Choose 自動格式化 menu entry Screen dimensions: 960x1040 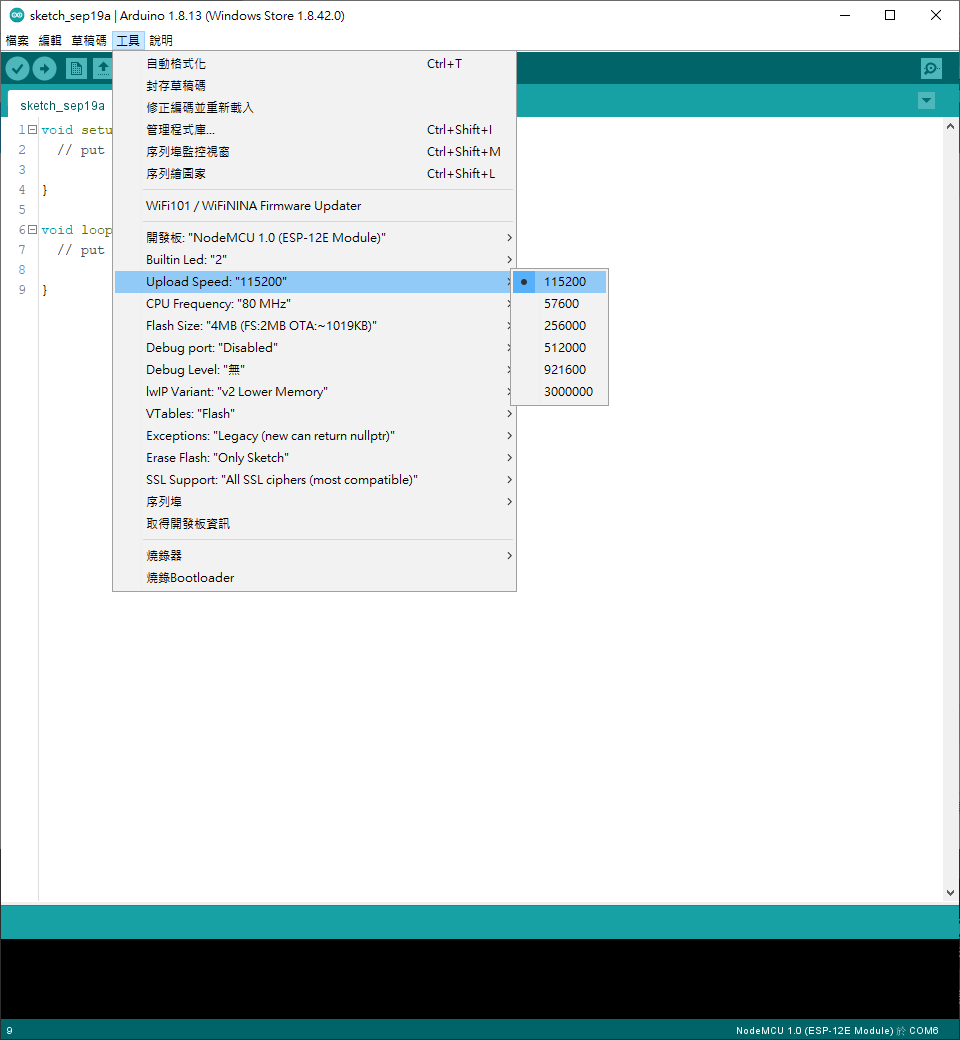coord(314,64)
